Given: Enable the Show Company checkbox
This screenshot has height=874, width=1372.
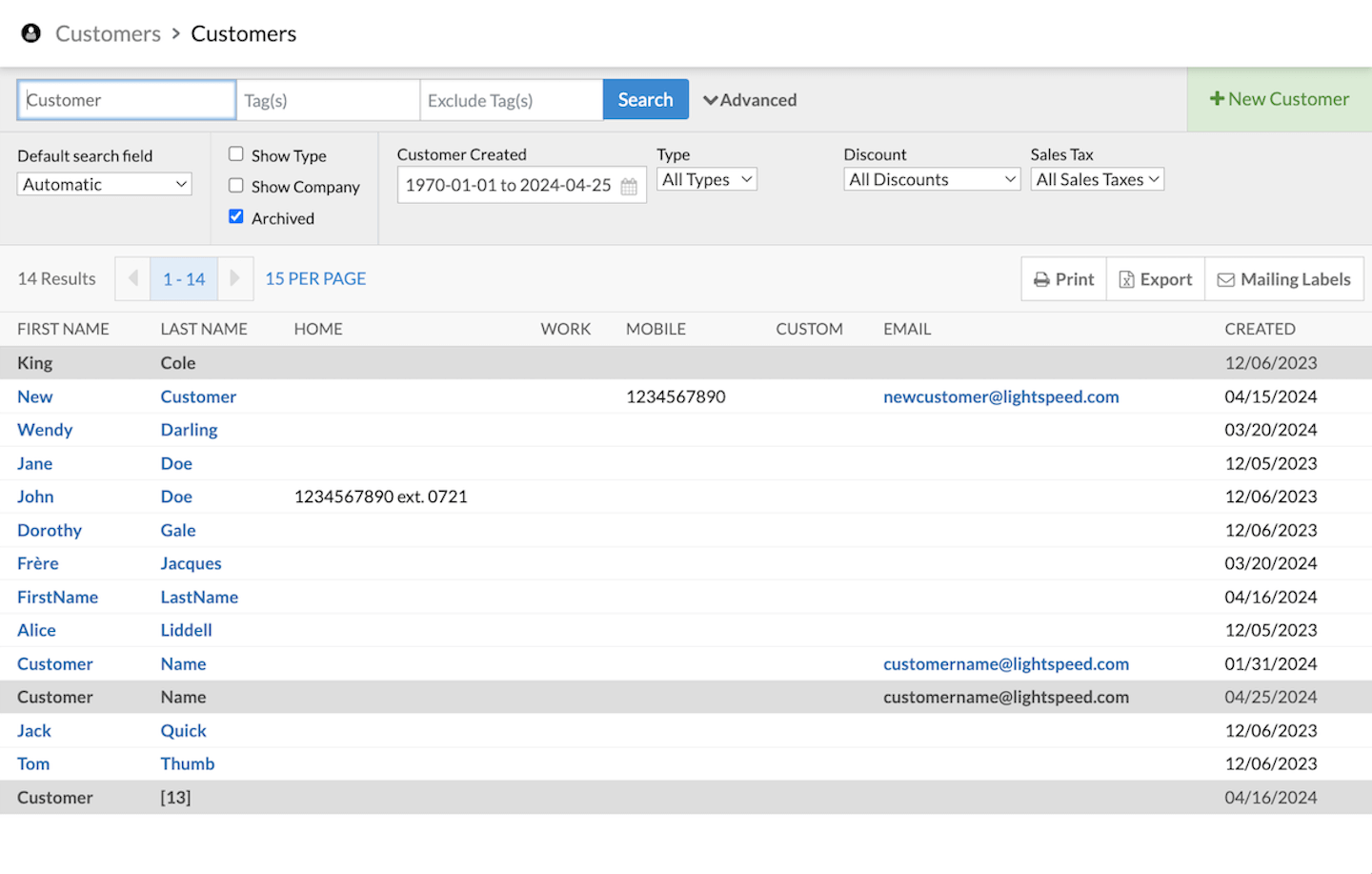Looking at the screenshot, I should point(236,186).
